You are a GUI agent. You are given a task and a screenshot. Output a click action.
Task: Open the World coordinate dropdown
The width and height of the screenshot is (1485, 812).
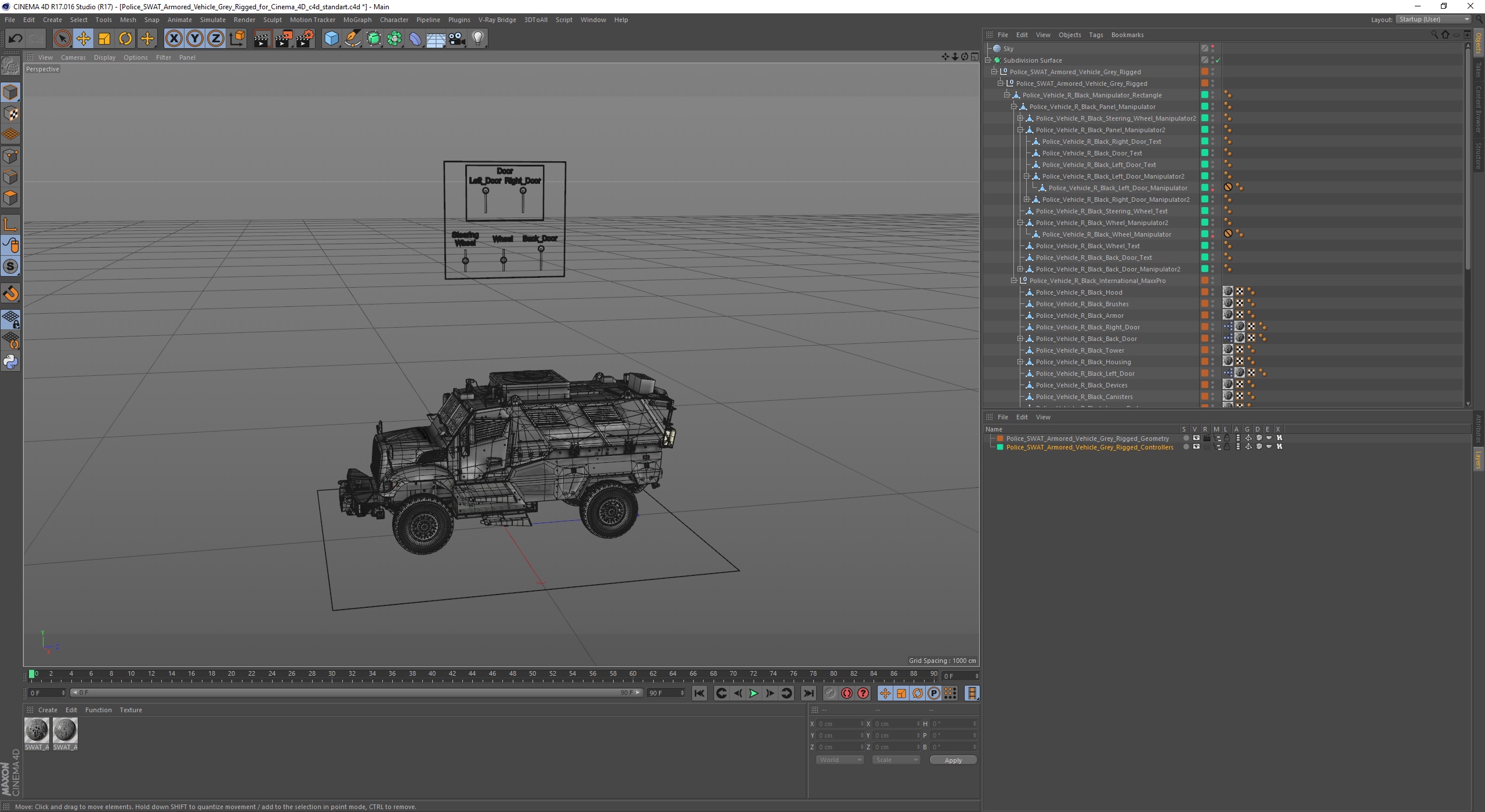click(839, 760)
